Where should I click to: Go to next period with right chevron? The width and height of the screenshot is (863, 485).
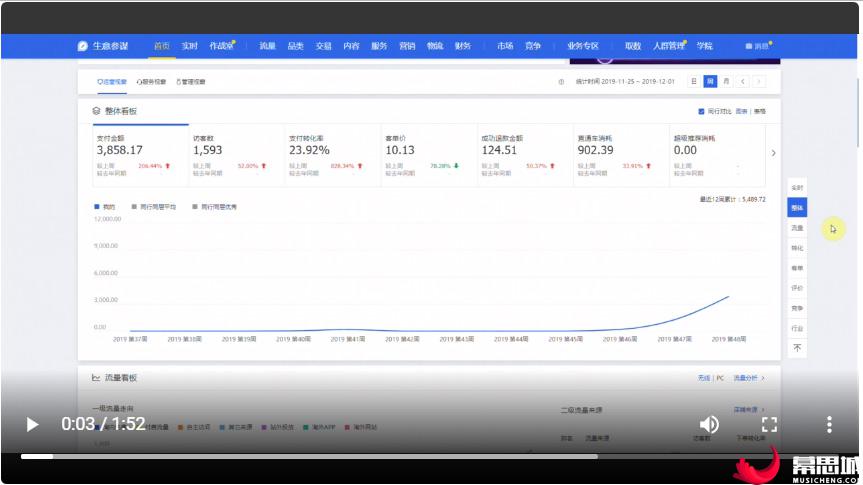760,81
